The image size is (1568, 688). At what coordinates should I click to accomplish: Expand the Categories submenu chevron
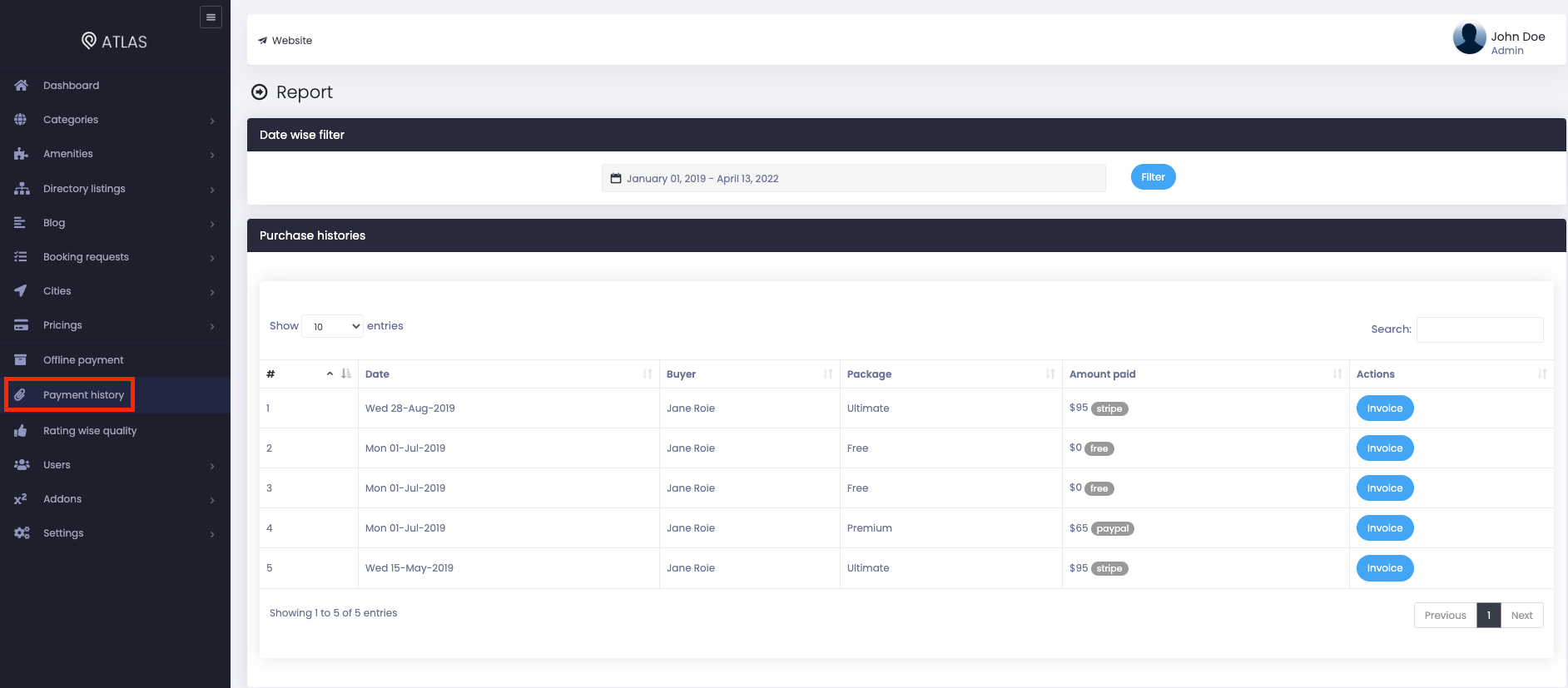coord(212,121)
